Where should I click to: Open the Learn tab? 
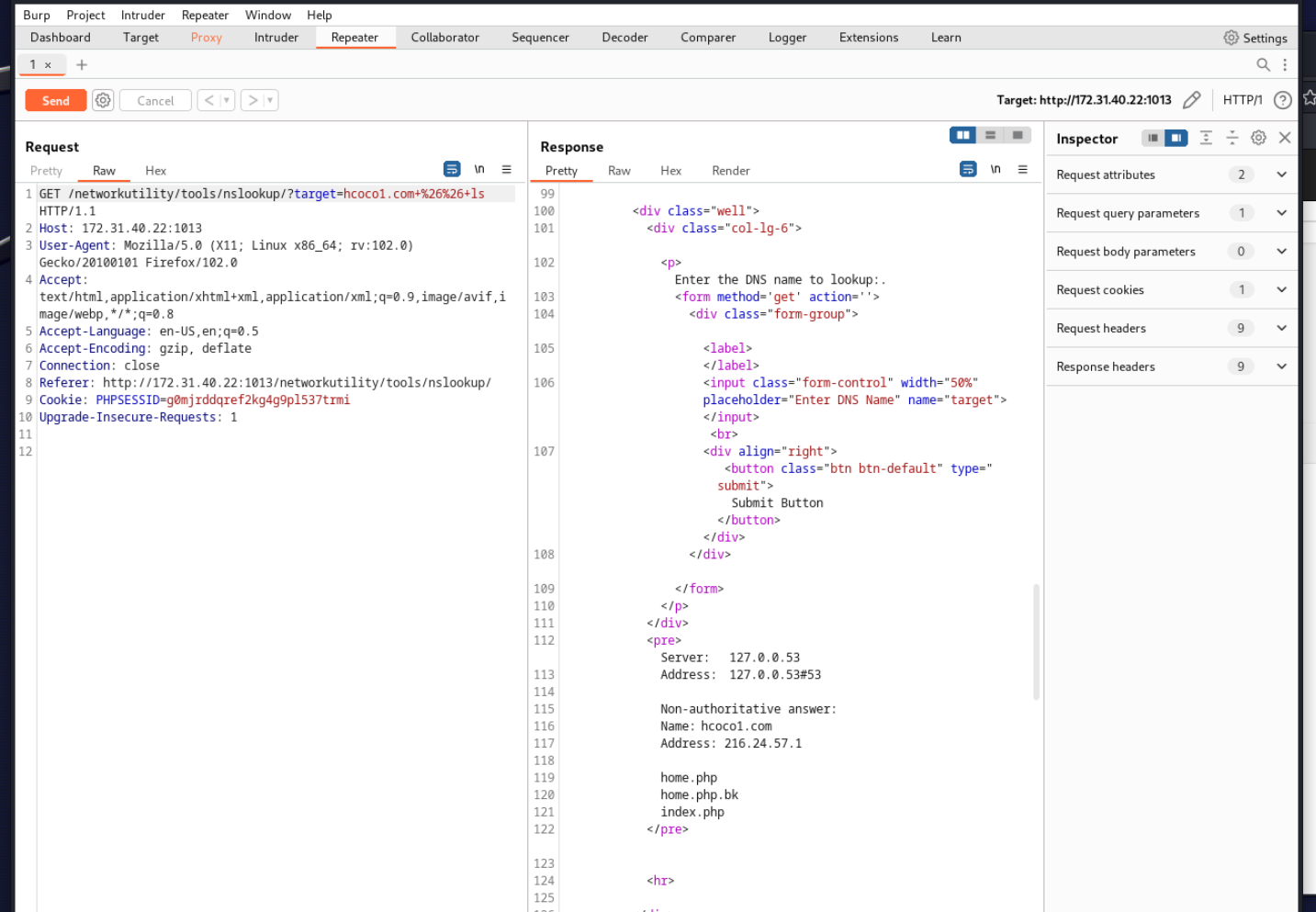pos(946,38)
